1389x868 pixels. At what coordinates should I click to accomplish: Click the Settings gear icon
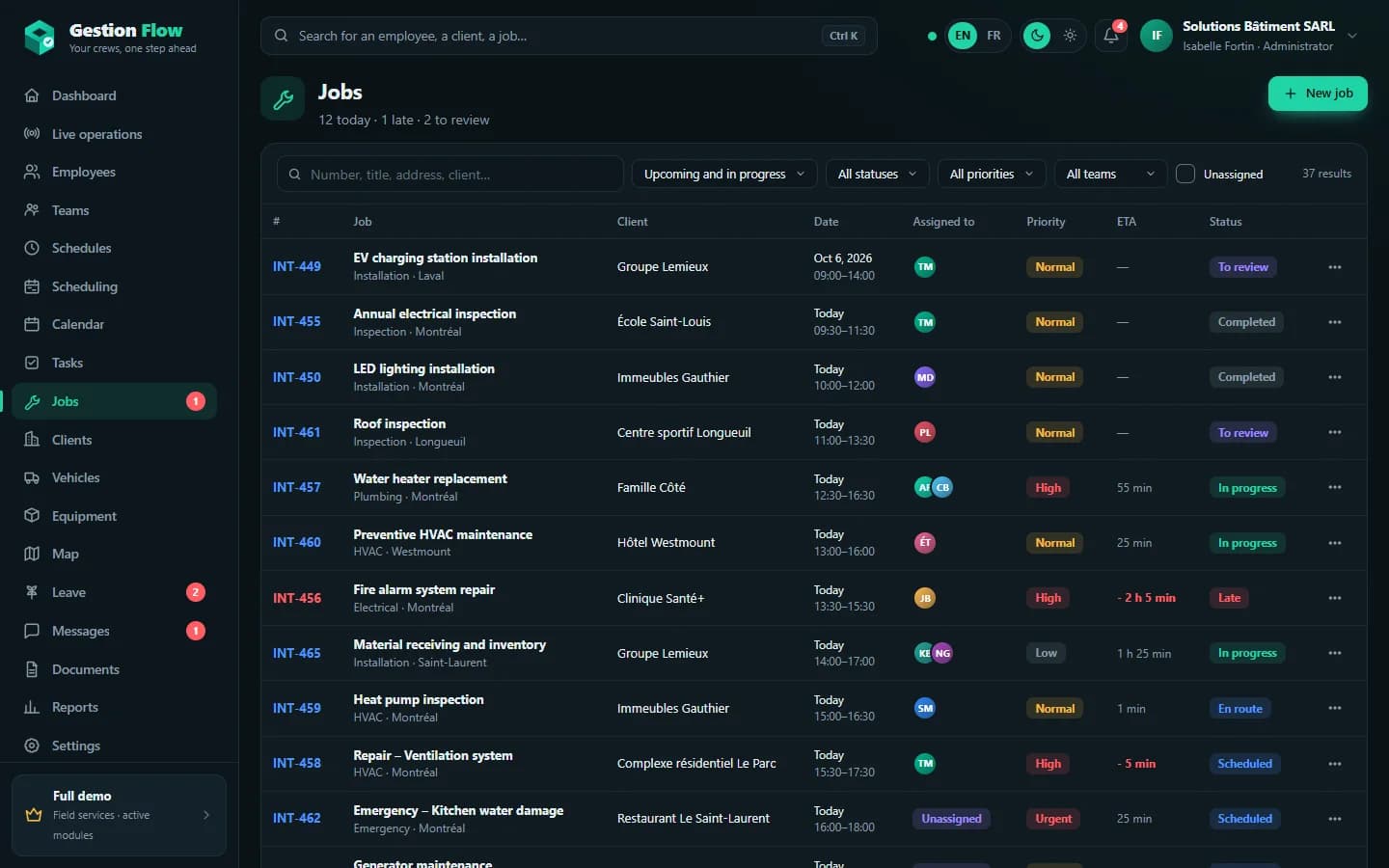[x=32, y=746]
